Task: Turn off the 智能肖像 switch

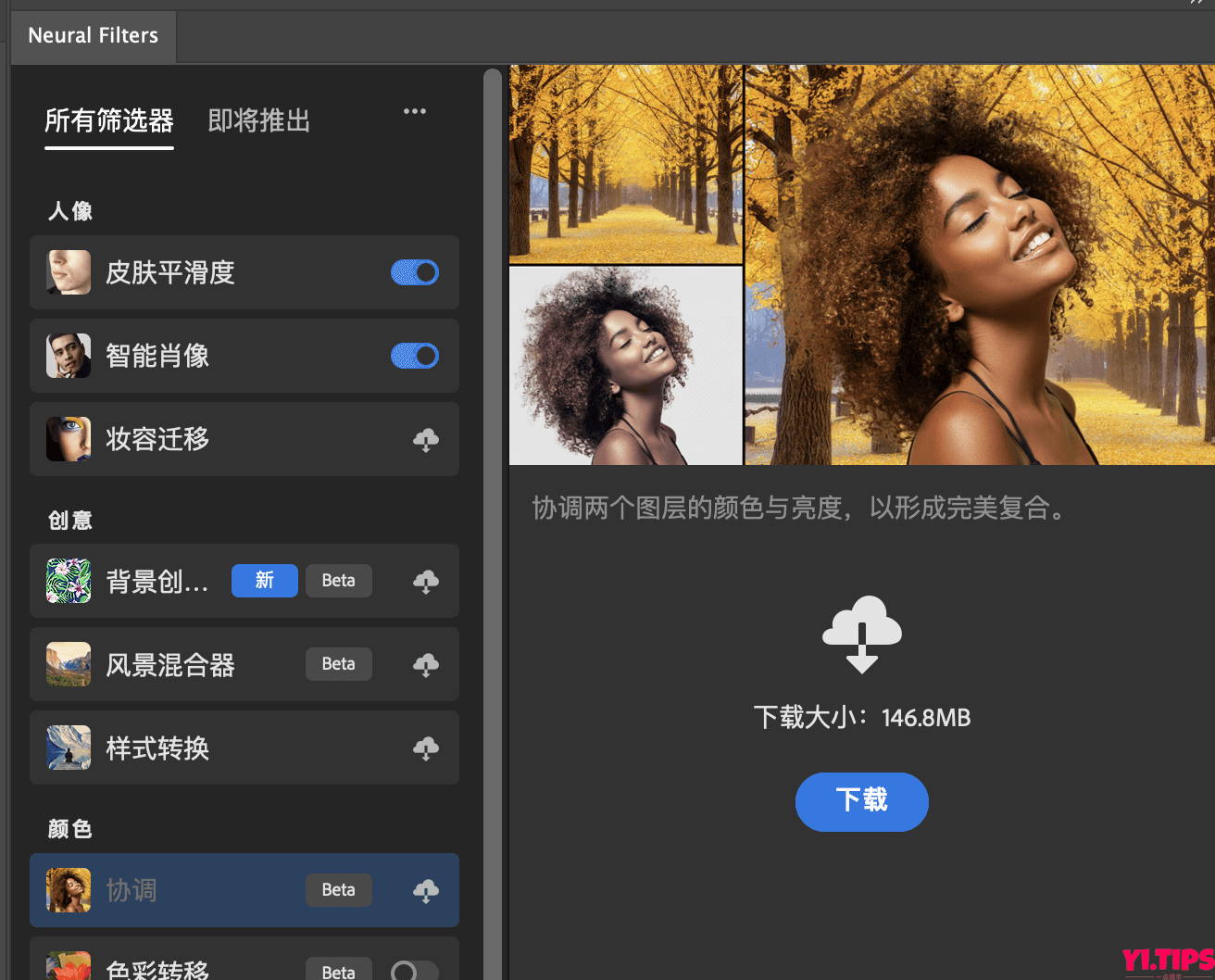Action: [415, 356]
